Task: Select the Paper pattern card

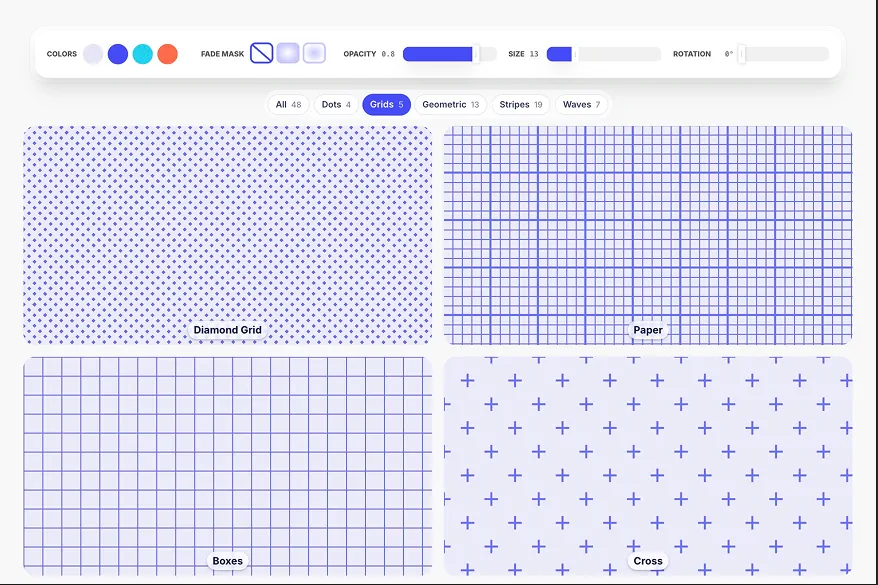Action: click(x=648, y=235)
